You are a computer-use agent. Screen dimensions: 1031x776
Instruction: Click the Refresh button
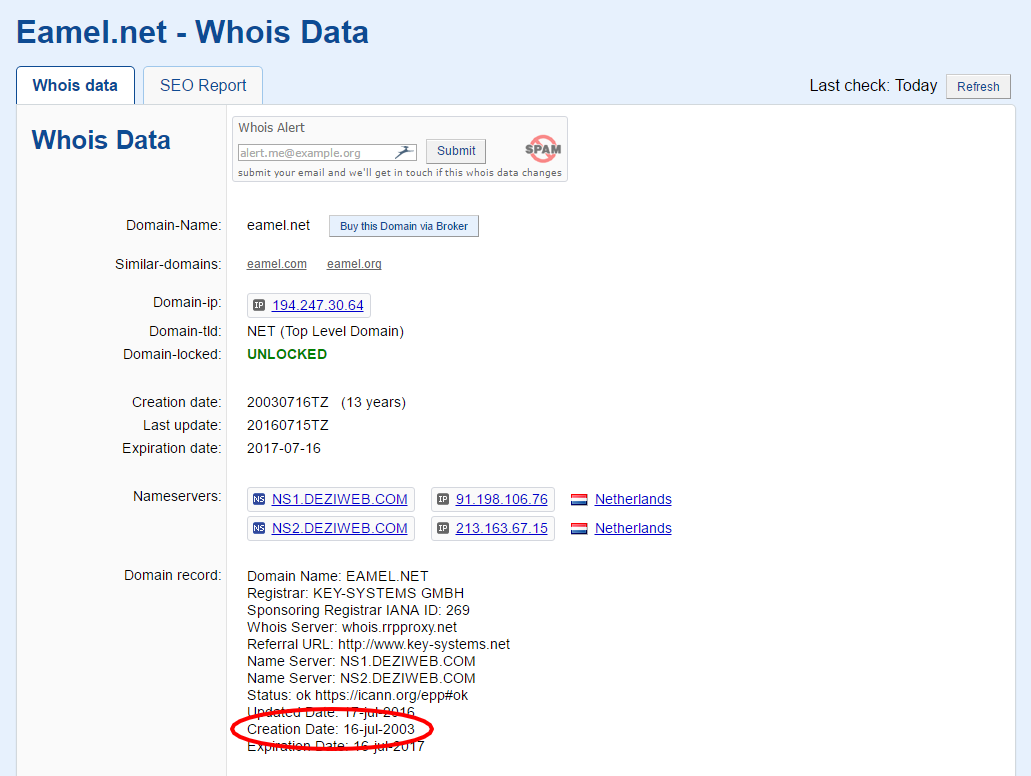pos(978,86)
